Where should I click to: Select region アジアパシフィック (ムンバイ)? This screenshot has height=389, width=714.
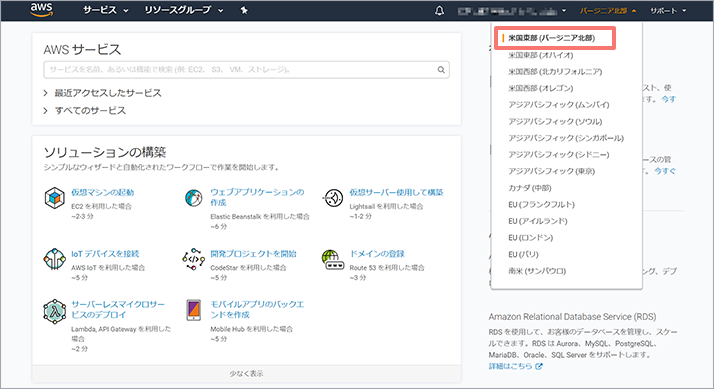click(559, 105)
